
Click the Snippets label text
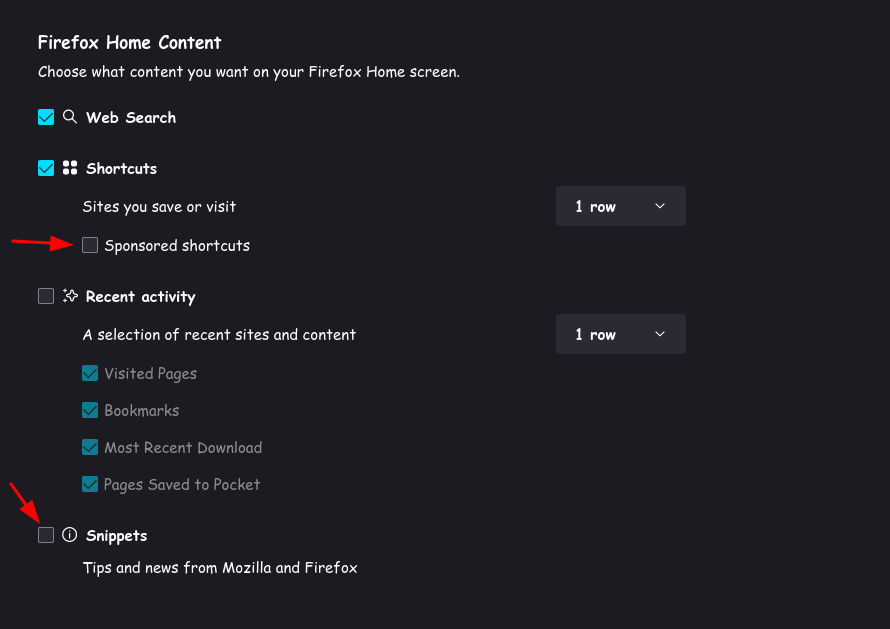pyautogui.click(x=116, y=535)
